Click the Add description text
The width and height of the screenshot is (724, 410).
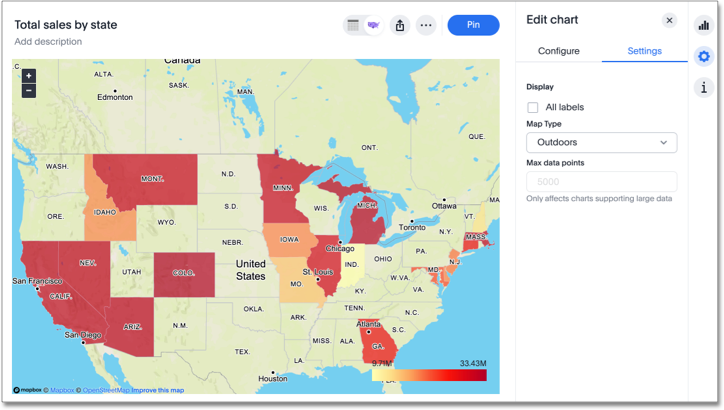(48, 42)
